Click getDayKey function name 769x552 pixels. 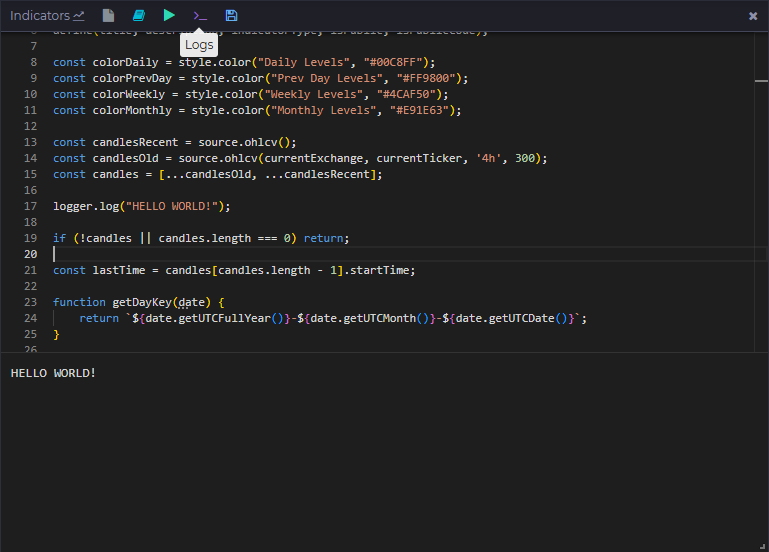click(x=142, y=302)
